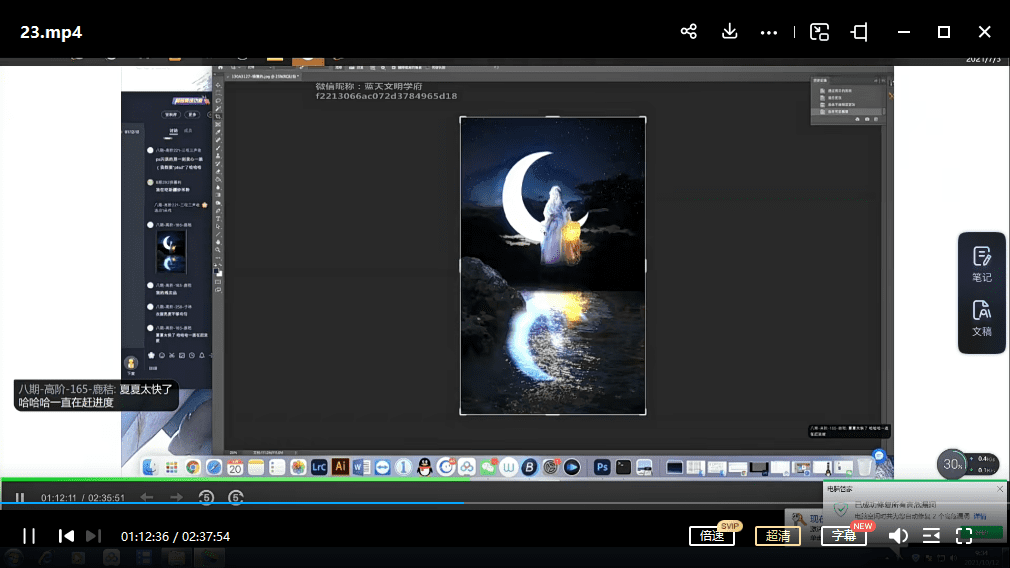Change quality via the 超清 button
This screenshot has width=1010, height=568.
click(777, 536)
